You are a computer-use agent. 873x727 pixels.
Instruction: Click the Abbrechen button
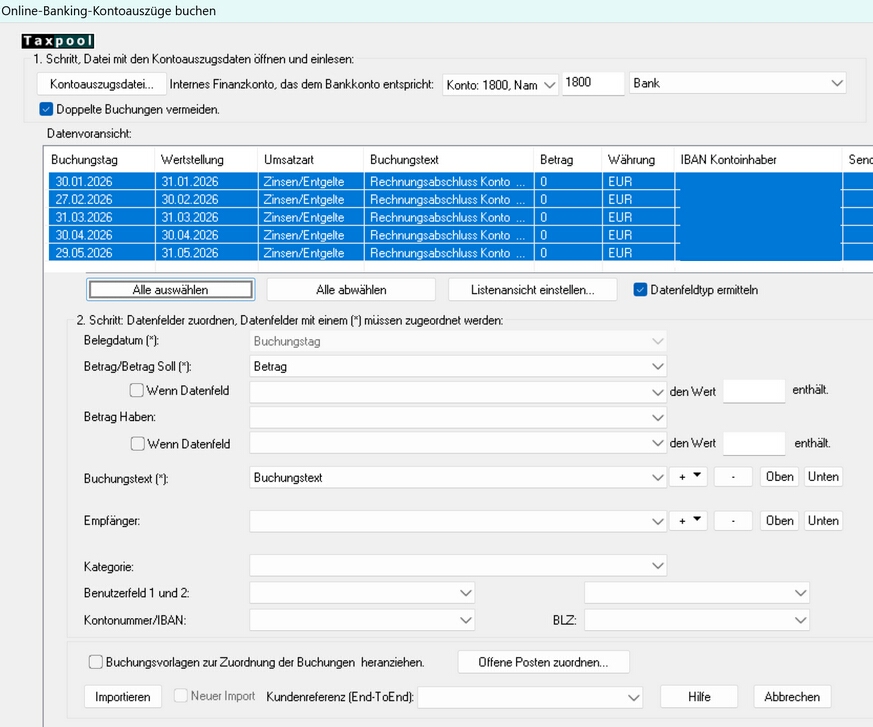point(792,696)
